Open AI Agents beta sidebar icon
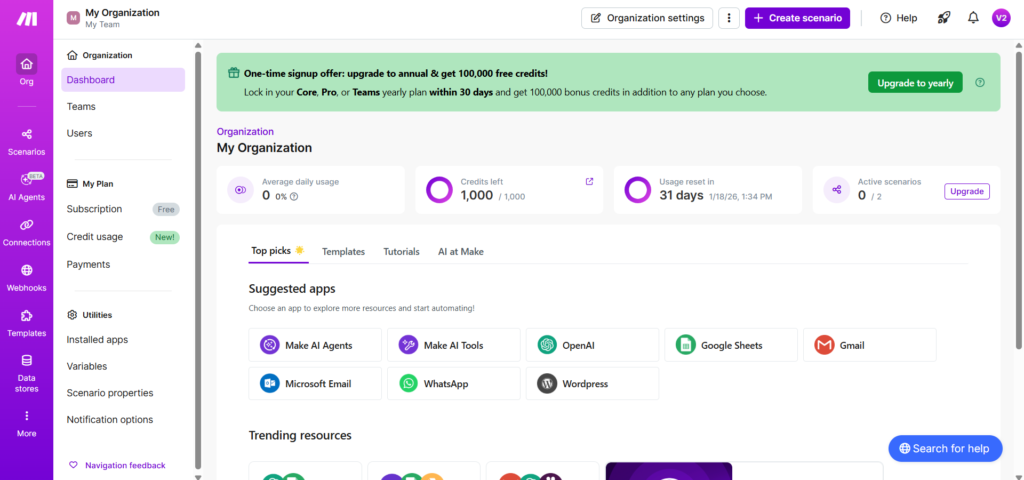This screenshot has width=1024, height=480. click(x=26, y=186)
